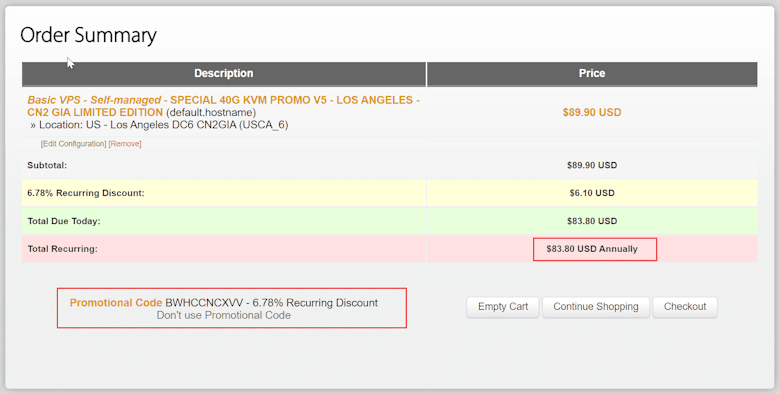Image resolution: width=780 pixels, height=394 pixels.
Task: Click the $6.10 USD discount amount
Action: [592, 193]
